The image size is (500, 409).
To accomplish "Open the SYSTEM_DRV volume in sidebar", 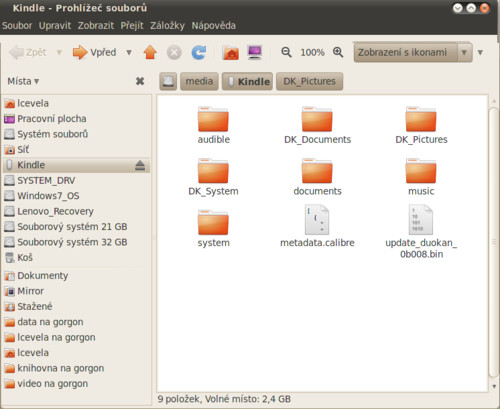I will pos(77,180).
